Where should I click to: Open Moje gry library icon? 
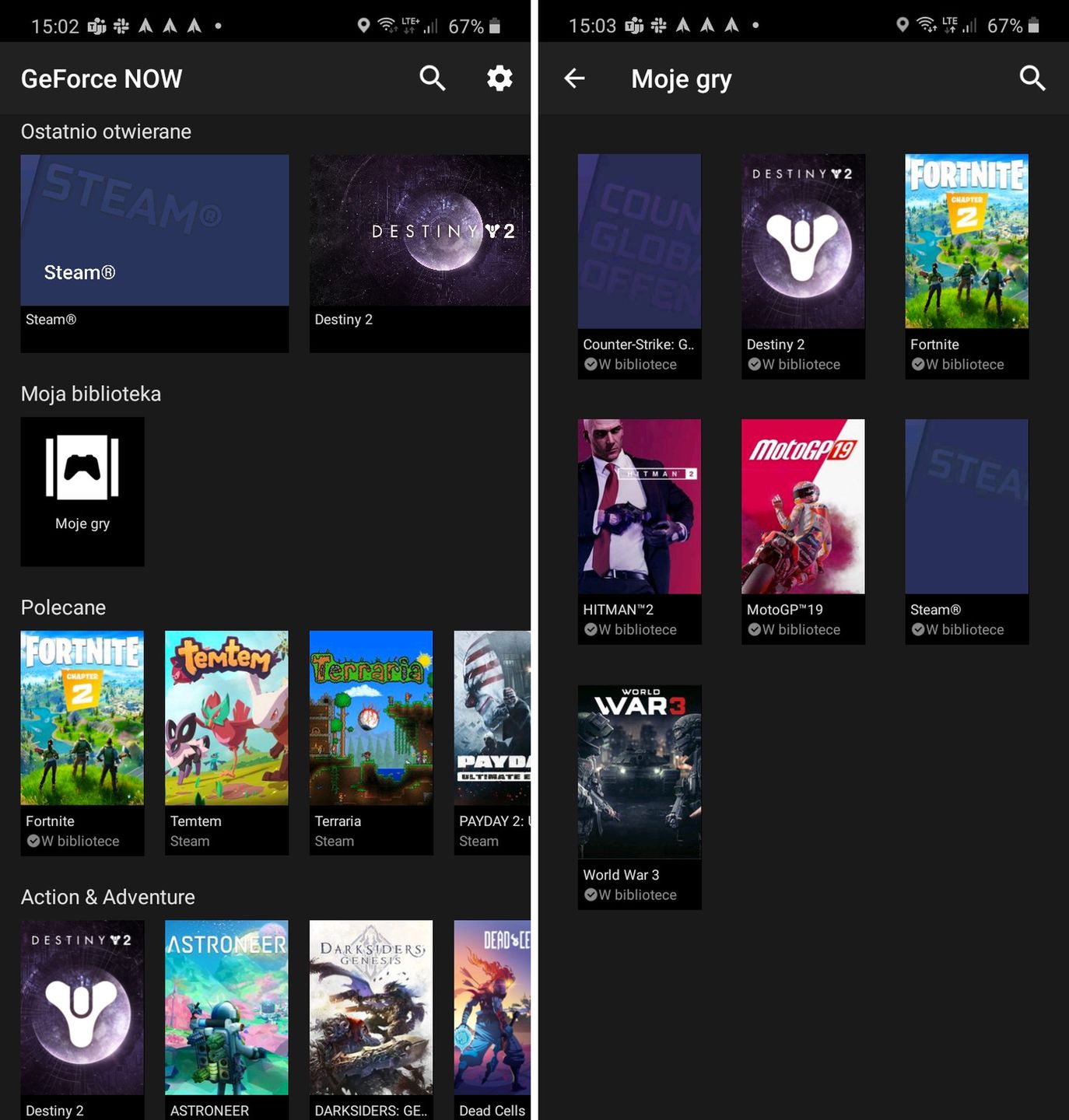point(82,492)
